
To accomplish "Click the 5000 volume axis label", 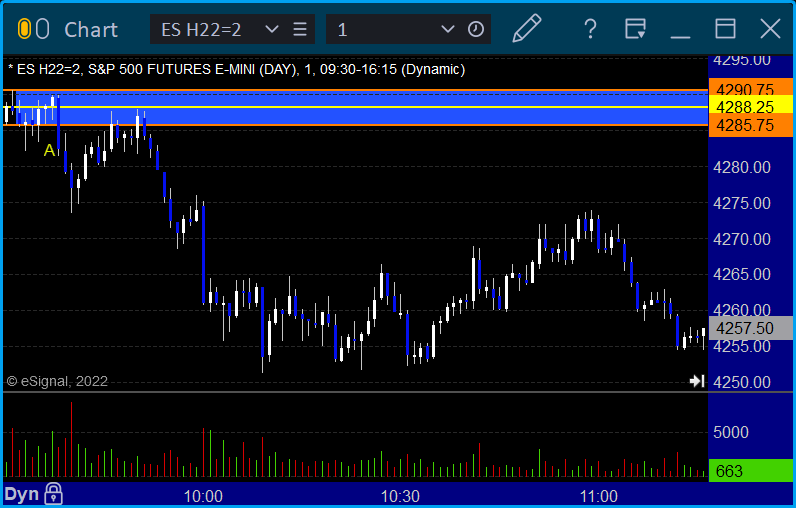I will click(x=731, y=432).
